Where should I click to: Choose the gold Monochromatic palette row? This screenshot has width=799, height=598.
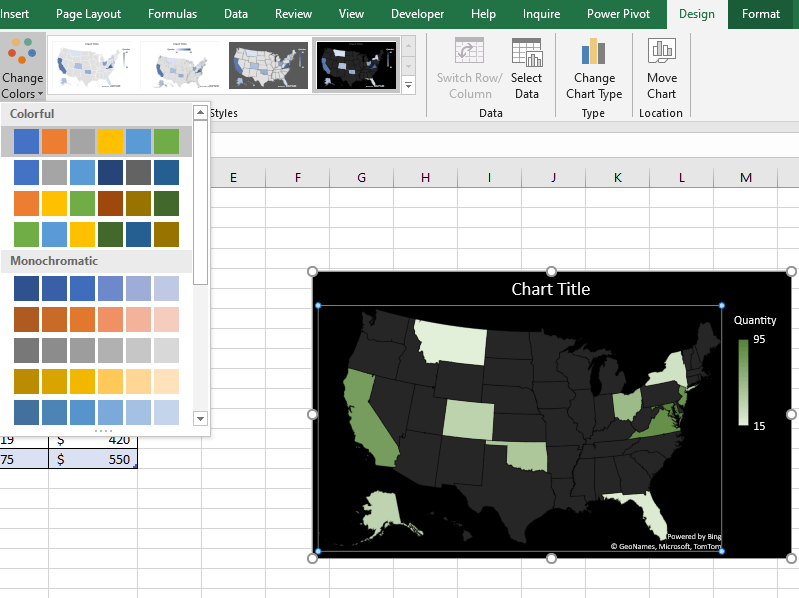tap(96, 382)
